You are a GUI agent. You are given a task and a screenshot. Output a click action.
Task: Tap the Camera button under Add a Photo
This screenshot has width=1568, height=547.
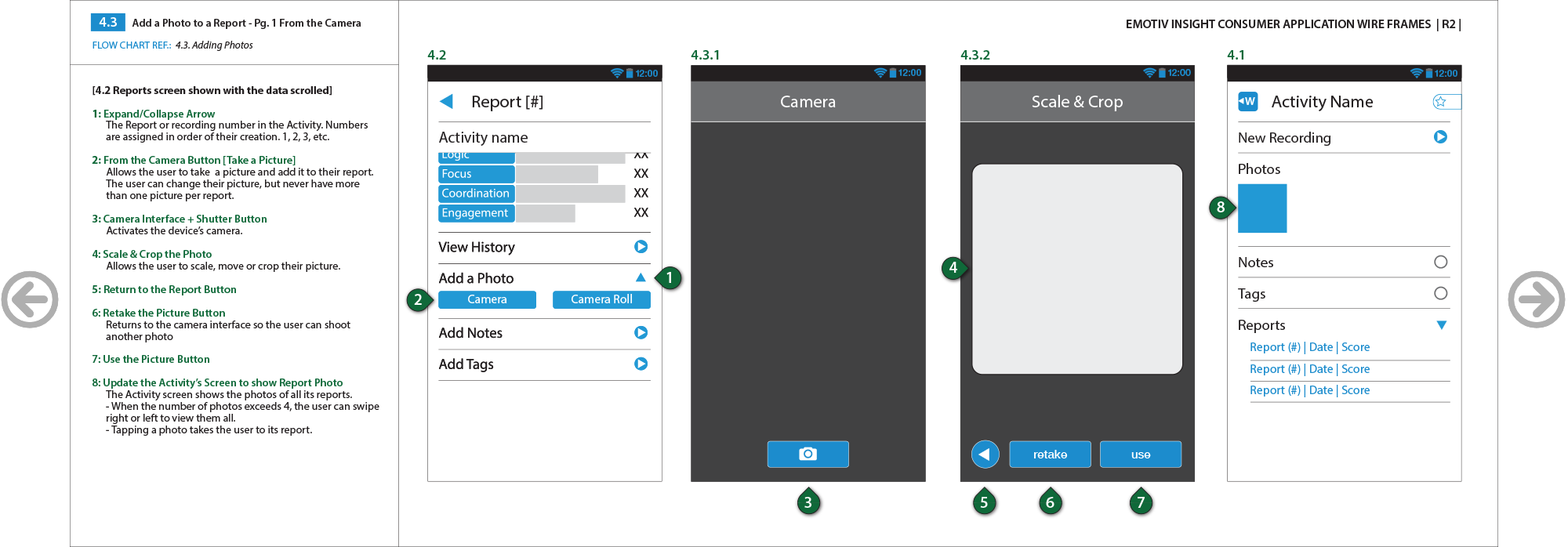487,299
